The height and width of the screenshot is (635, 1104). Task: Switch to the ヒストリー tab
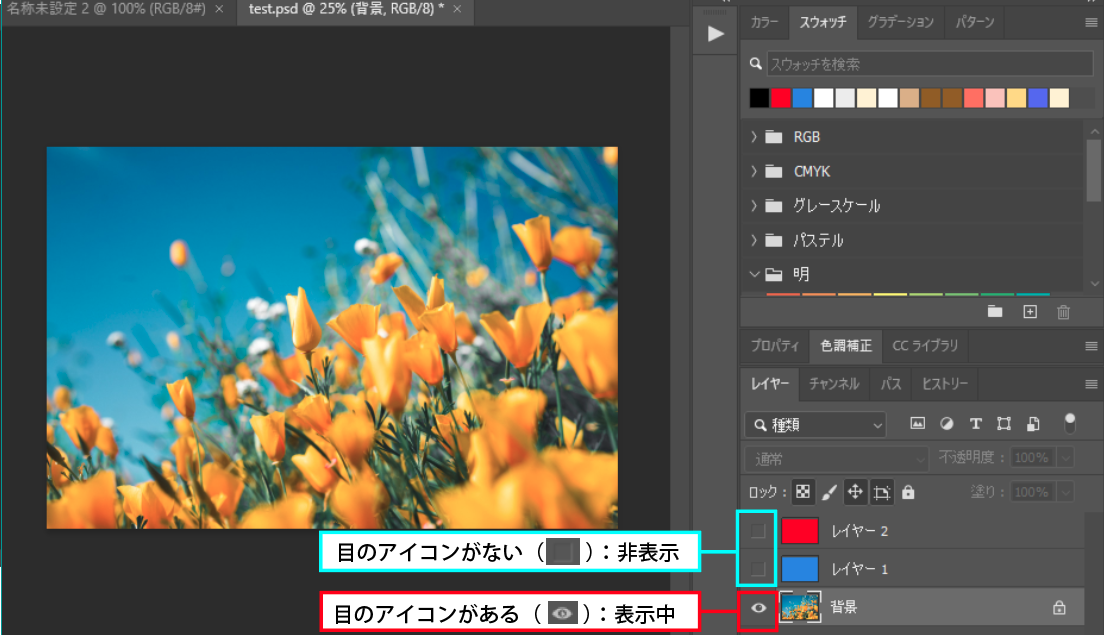coord(945,384)
